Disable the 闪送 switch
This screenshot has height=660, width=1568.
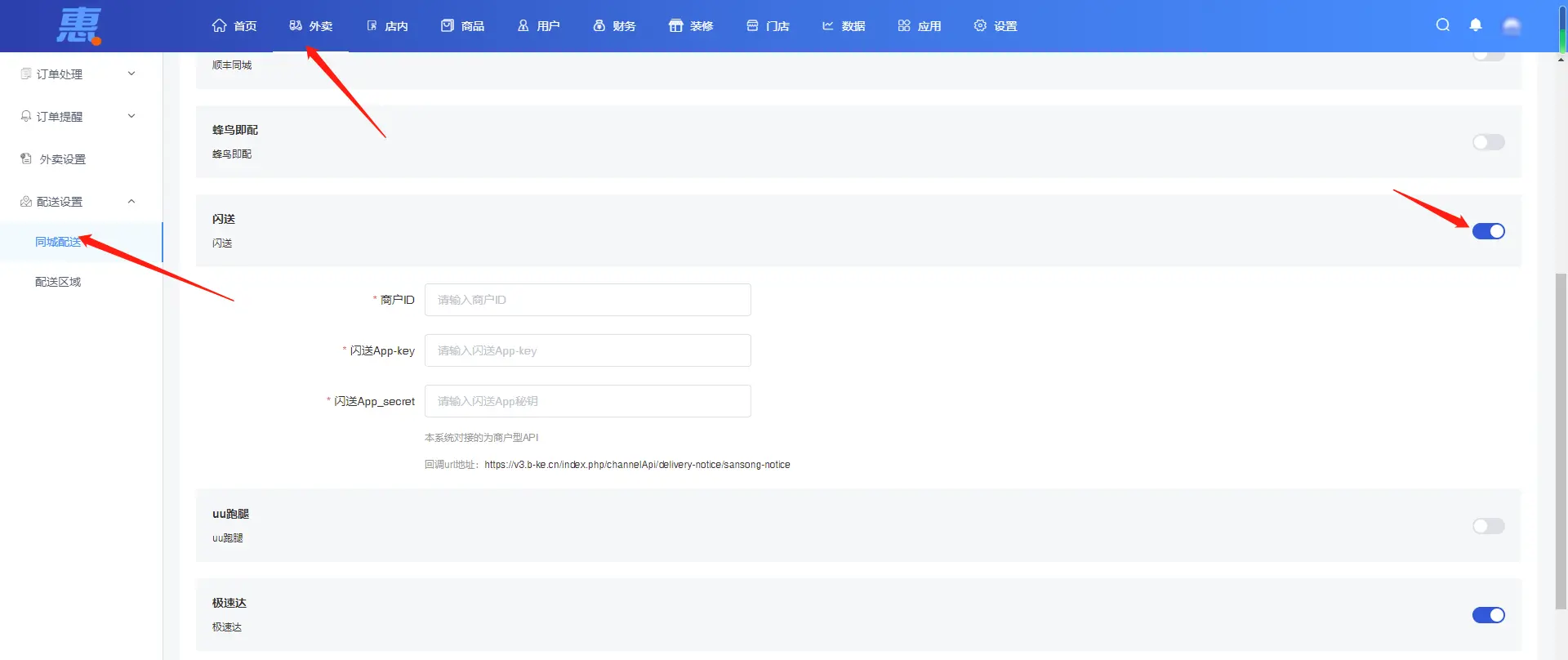point(1488,231)
